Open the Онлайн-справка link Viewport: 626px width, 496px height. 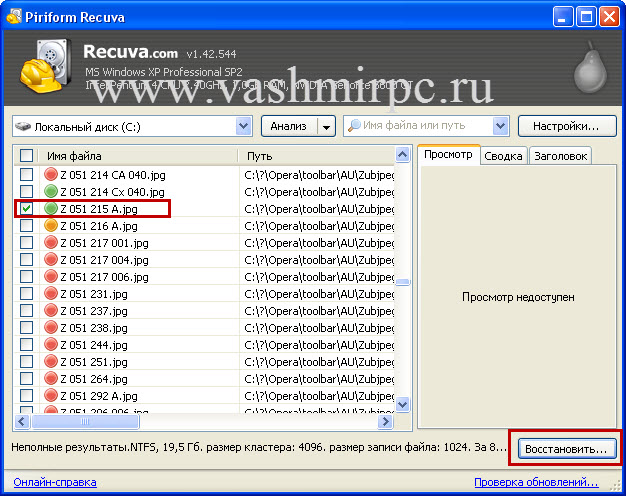click(x=55, y=482)
